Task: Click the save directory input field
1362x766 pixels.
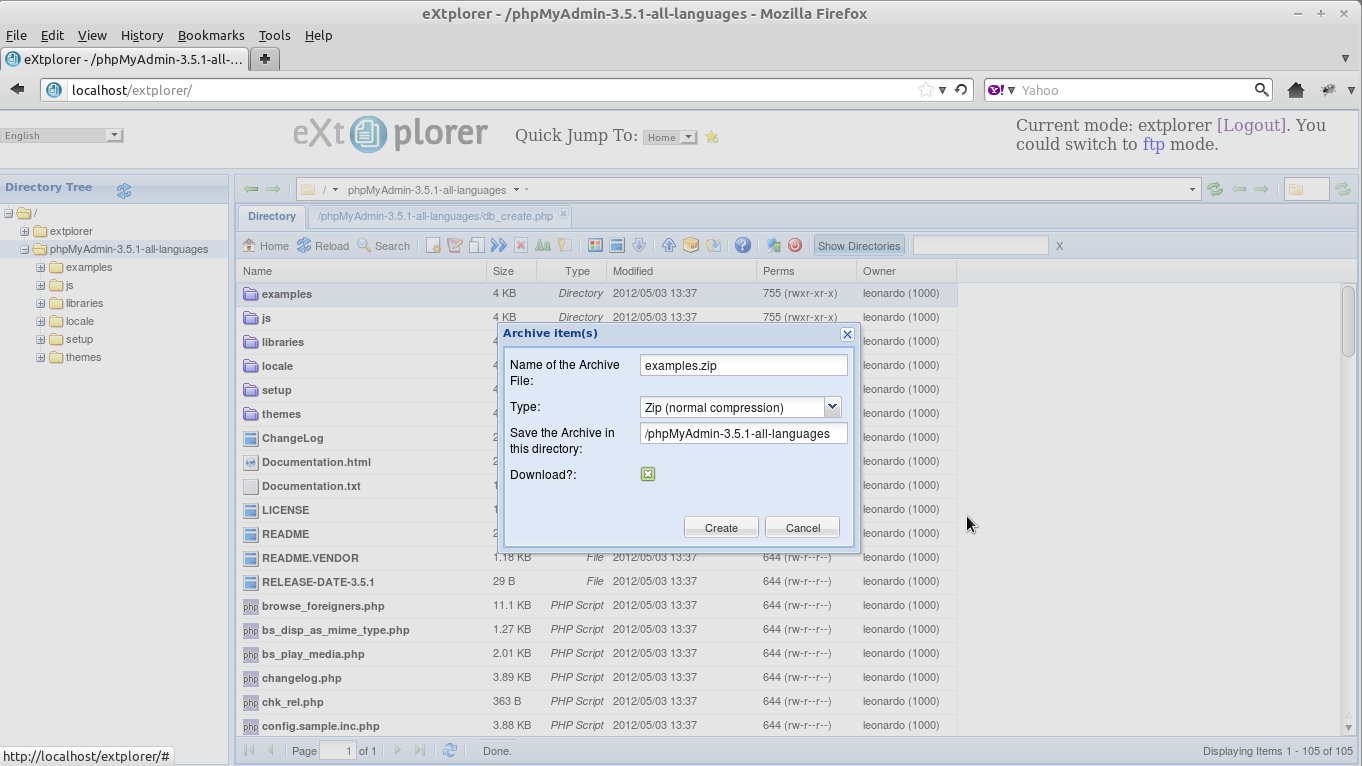Action: [x=743, y=433]
